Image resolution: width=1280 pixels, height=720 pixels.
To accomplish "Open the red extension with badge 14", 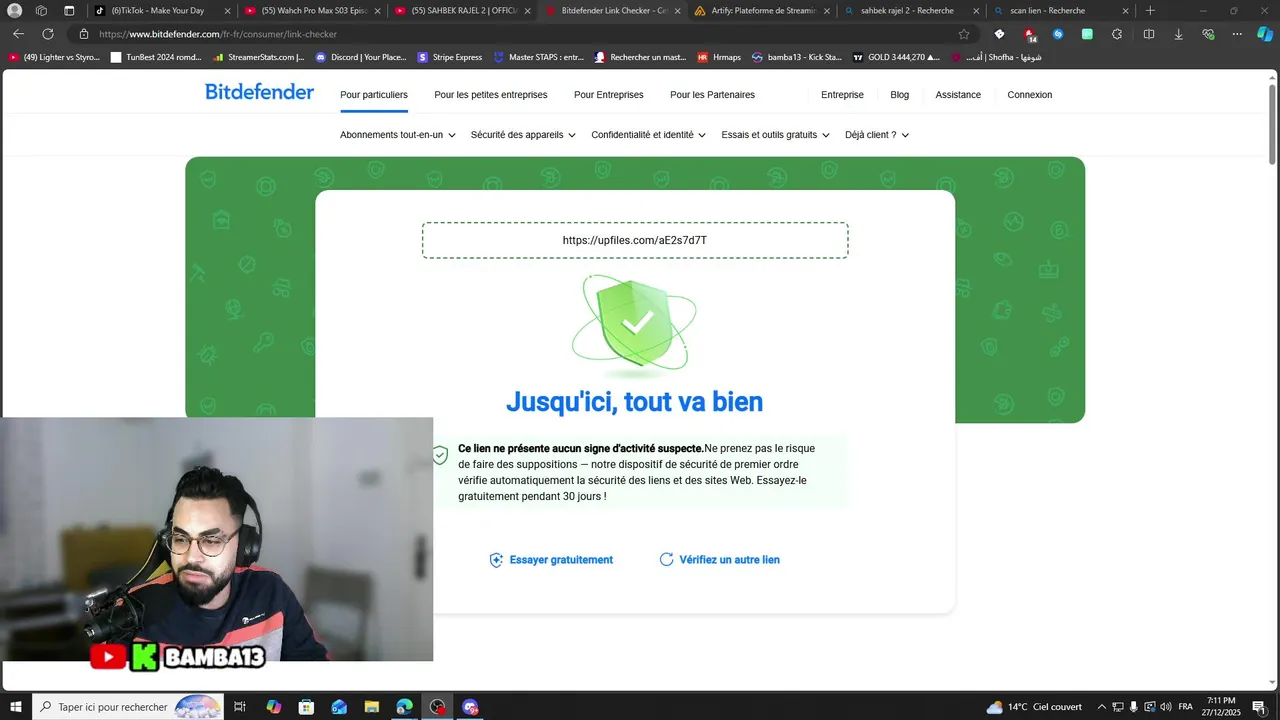I will click(1029, 34).
